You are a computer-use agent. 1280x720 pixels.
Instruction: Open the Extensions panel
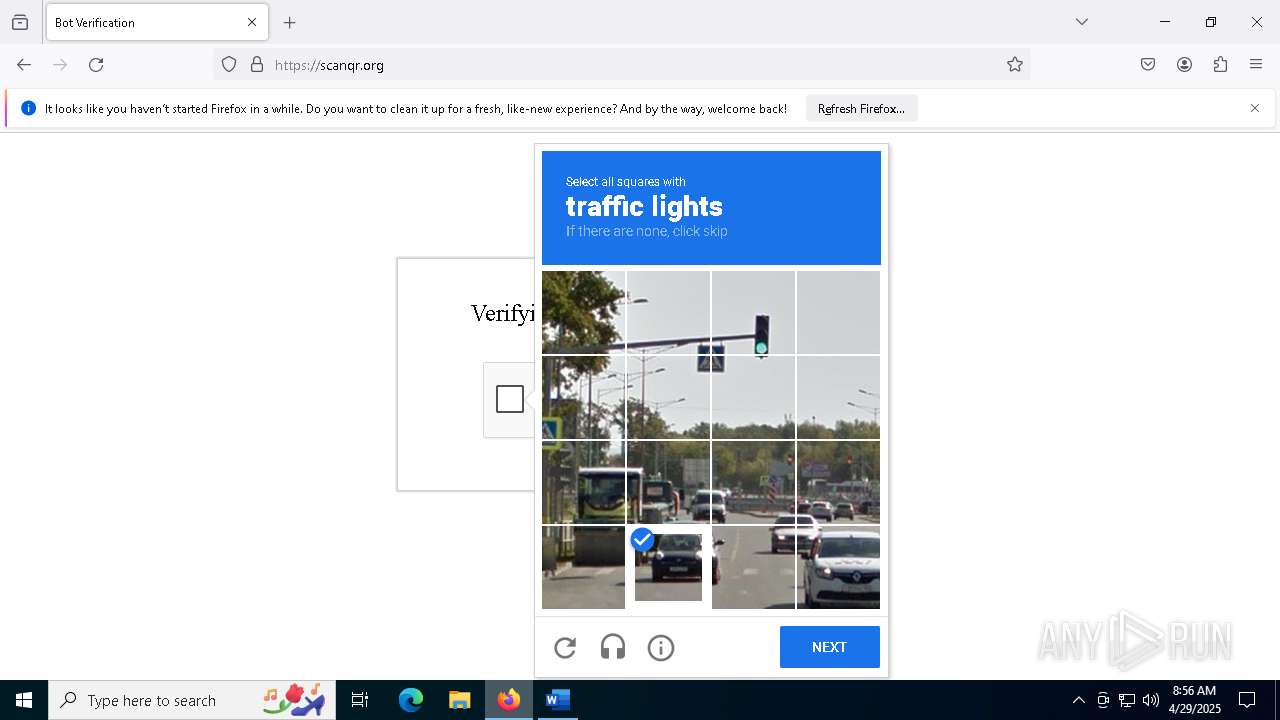click(1220, 65)
